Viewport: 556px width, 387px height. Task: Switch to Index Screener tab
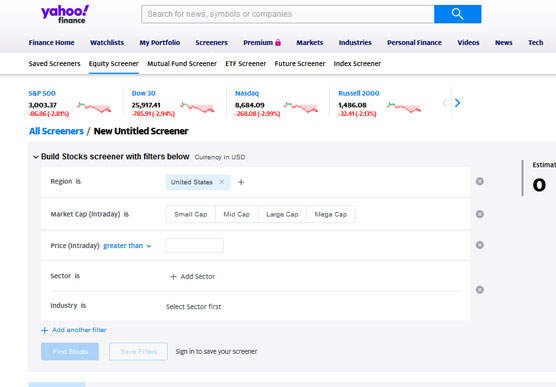pyautogui.click(x=357, y=63)
